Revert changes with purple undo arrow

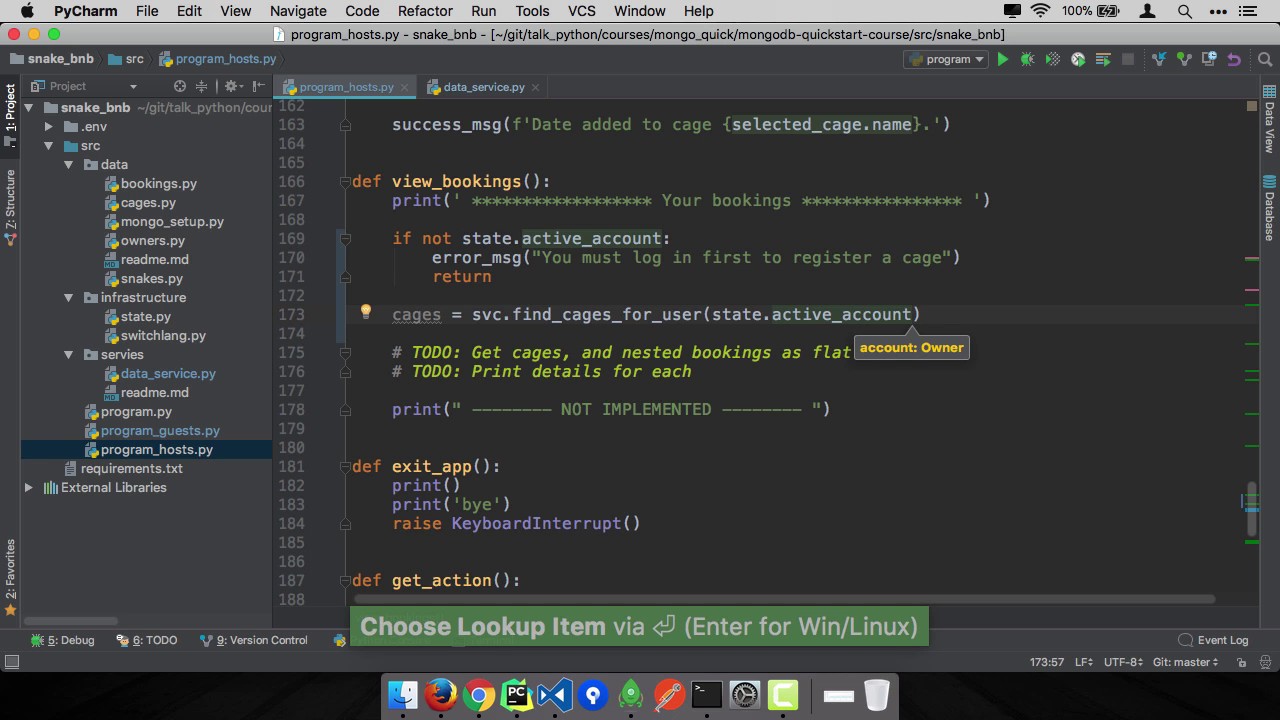point(1234,60)
